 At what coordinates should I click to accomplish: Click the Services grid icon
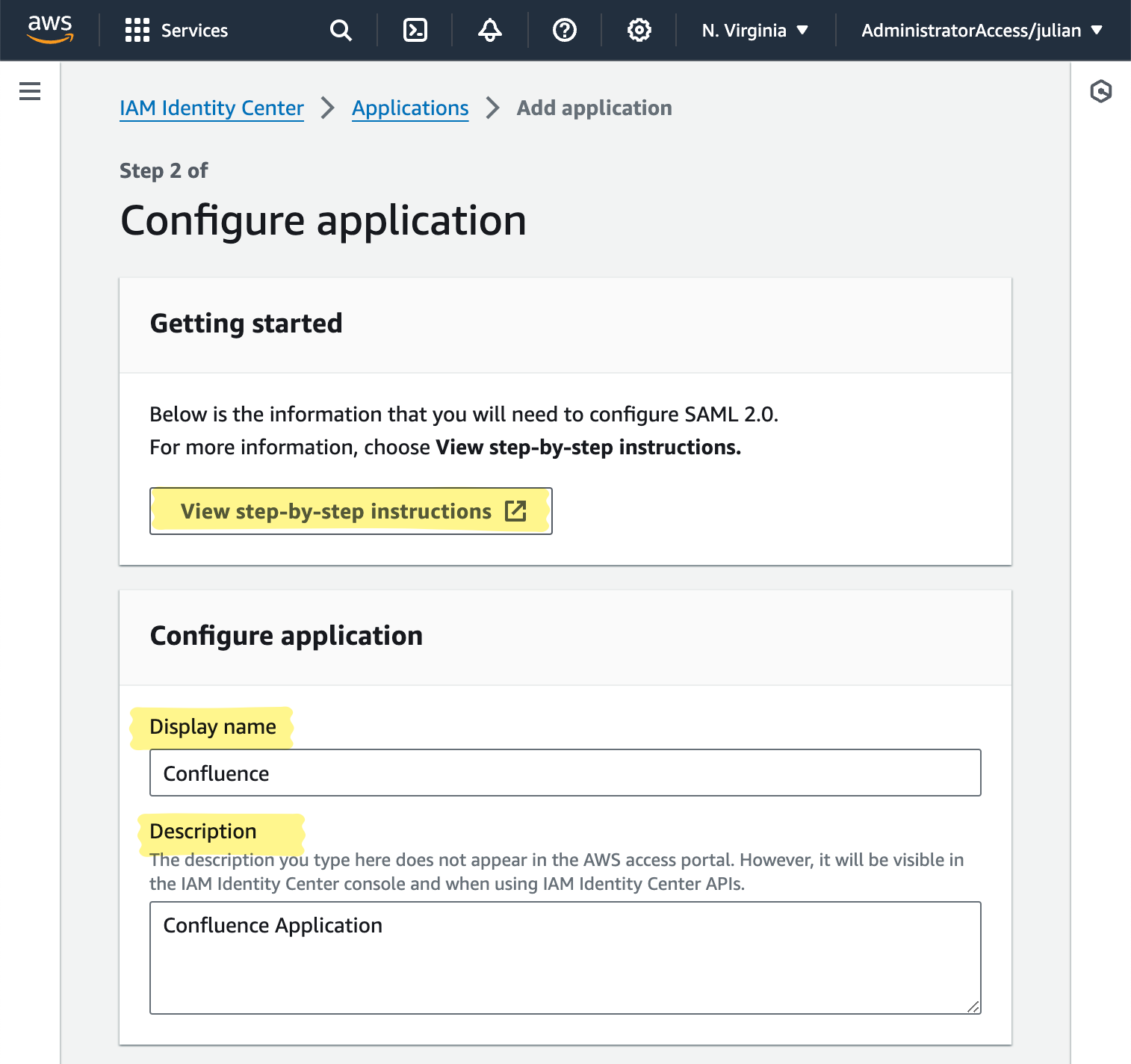click(x=137, y=30)
